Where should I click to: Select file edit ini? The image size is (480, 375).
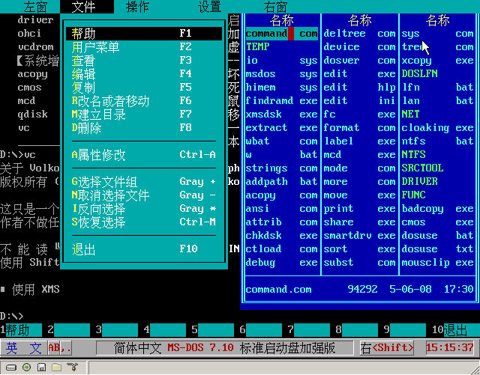pyautogui.click(x=360, y=101)
